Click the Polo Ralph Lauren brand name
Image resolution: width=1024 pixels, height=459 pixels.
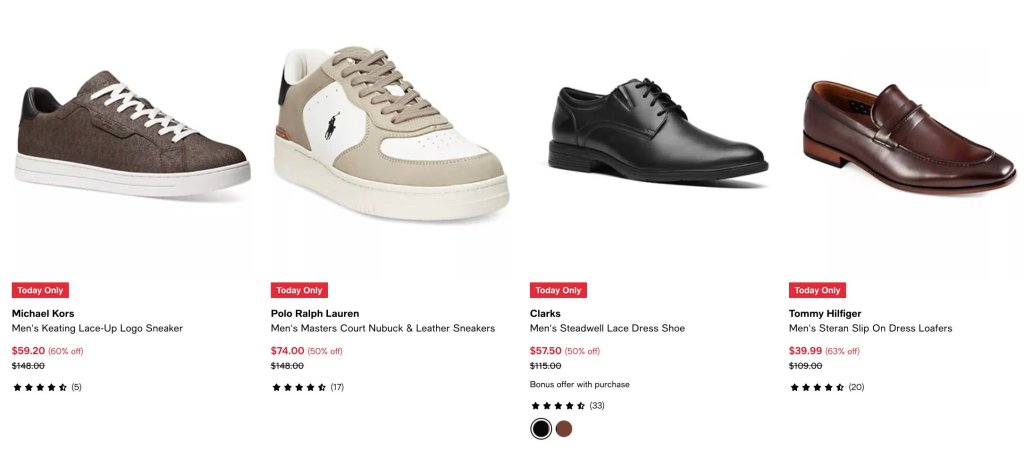coord(315,313)
